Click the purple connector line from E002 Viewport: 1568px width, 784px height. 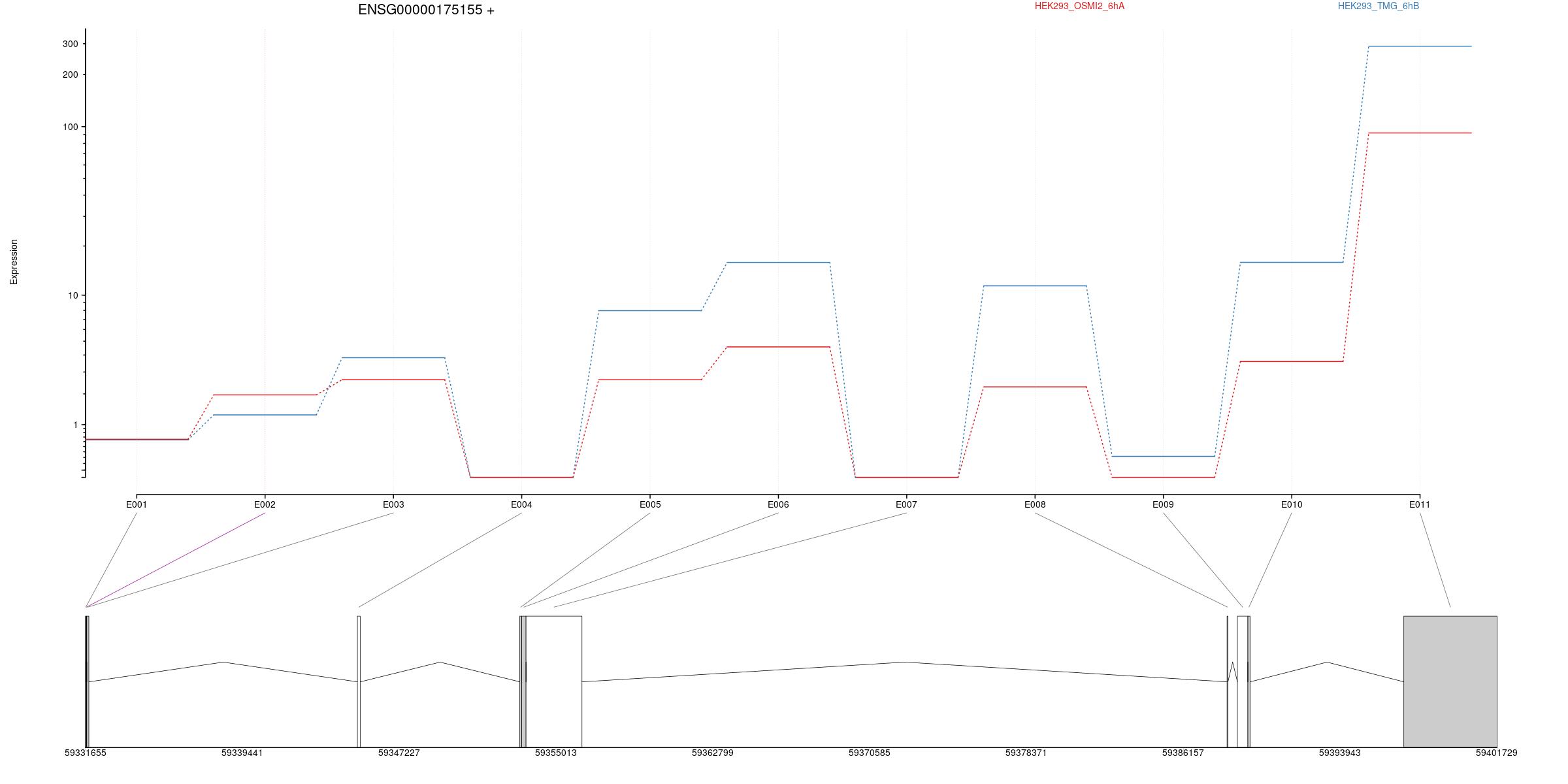(x=175, y=560)
